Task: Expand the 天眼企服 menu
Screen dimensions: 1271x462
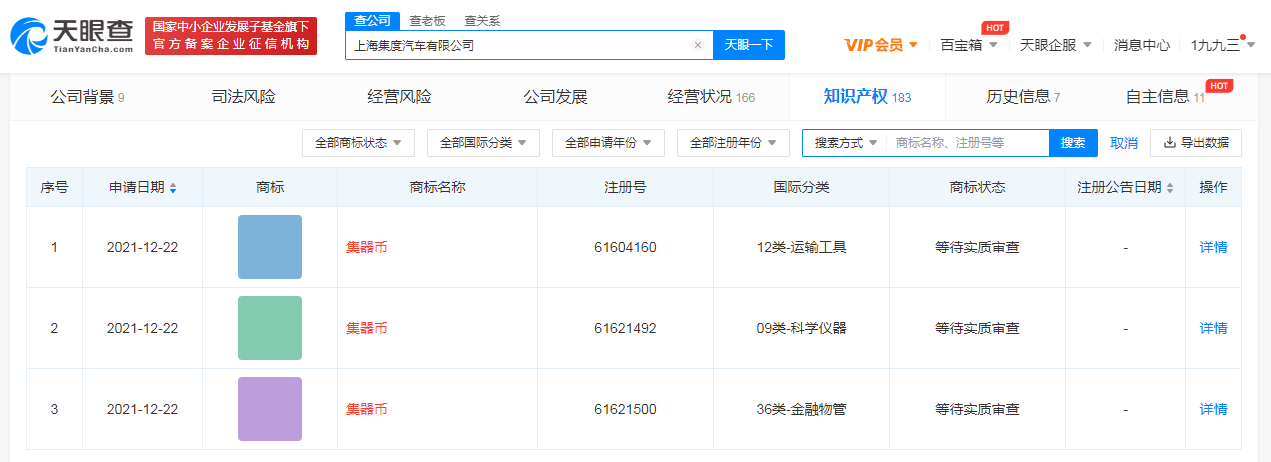Action: tap(1056, 45)
